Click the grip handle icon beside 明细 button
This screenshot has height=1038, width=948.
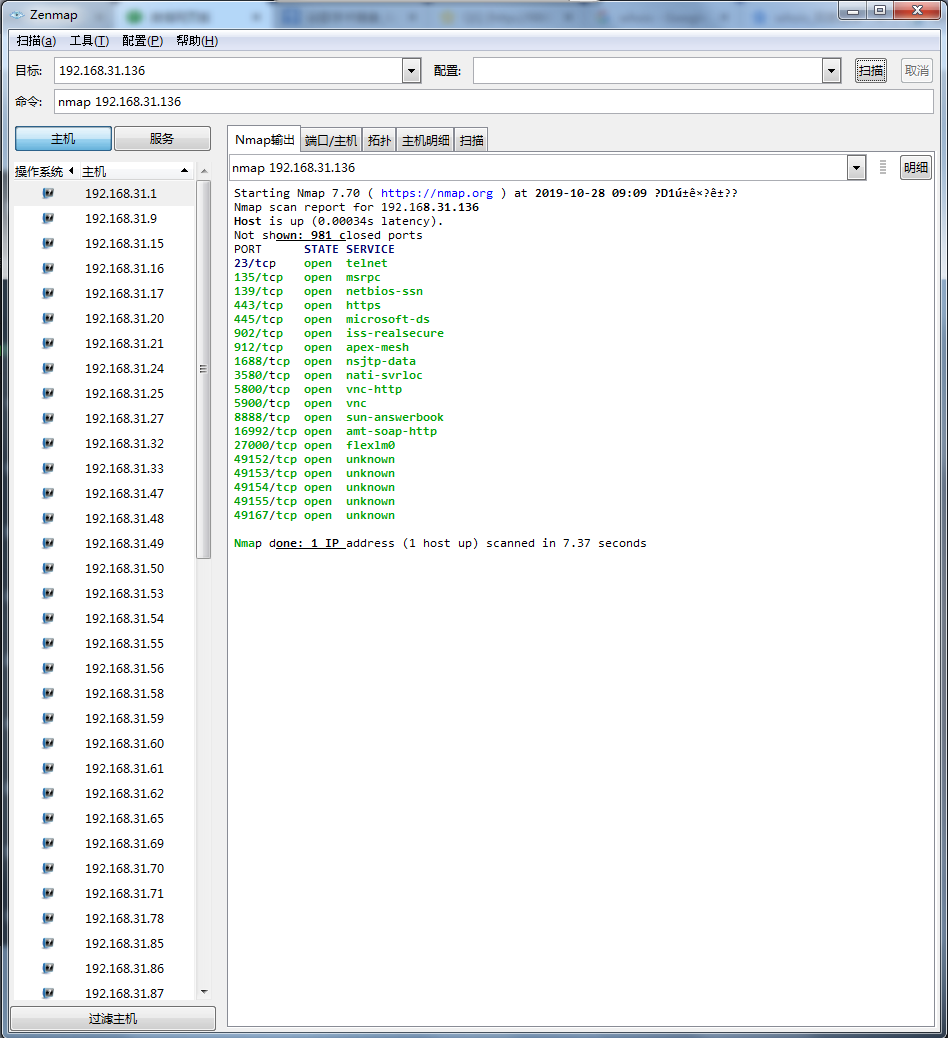pos(882,168)
